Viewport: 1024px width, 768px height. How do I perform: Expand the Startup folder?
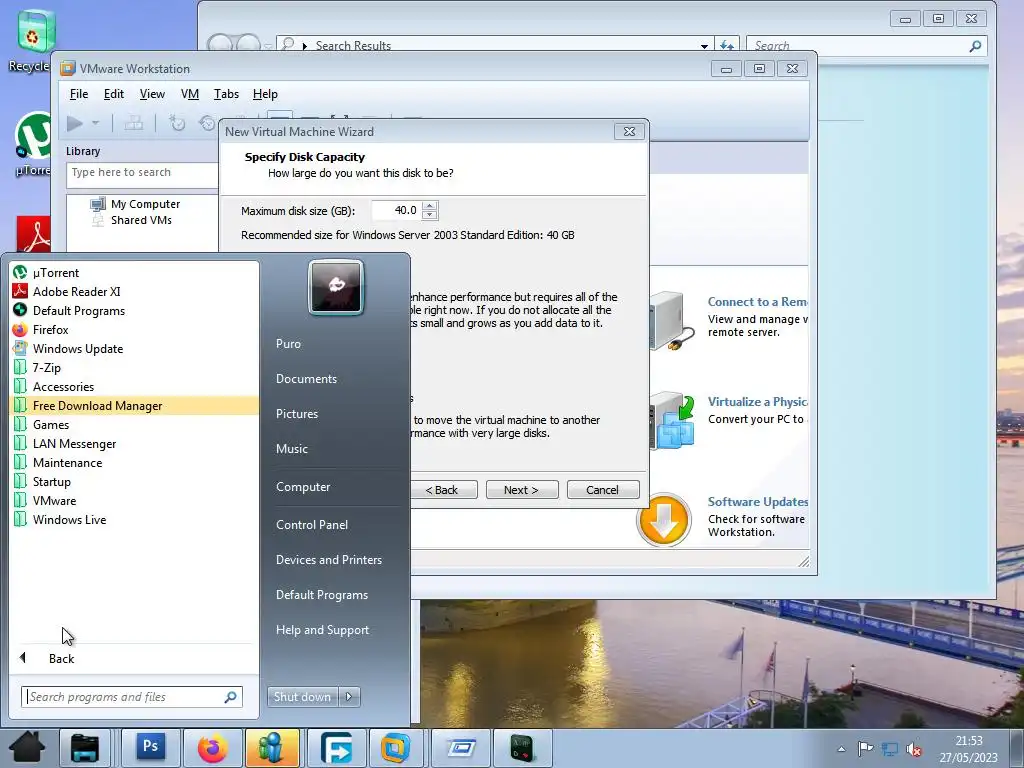coord(135,481)
